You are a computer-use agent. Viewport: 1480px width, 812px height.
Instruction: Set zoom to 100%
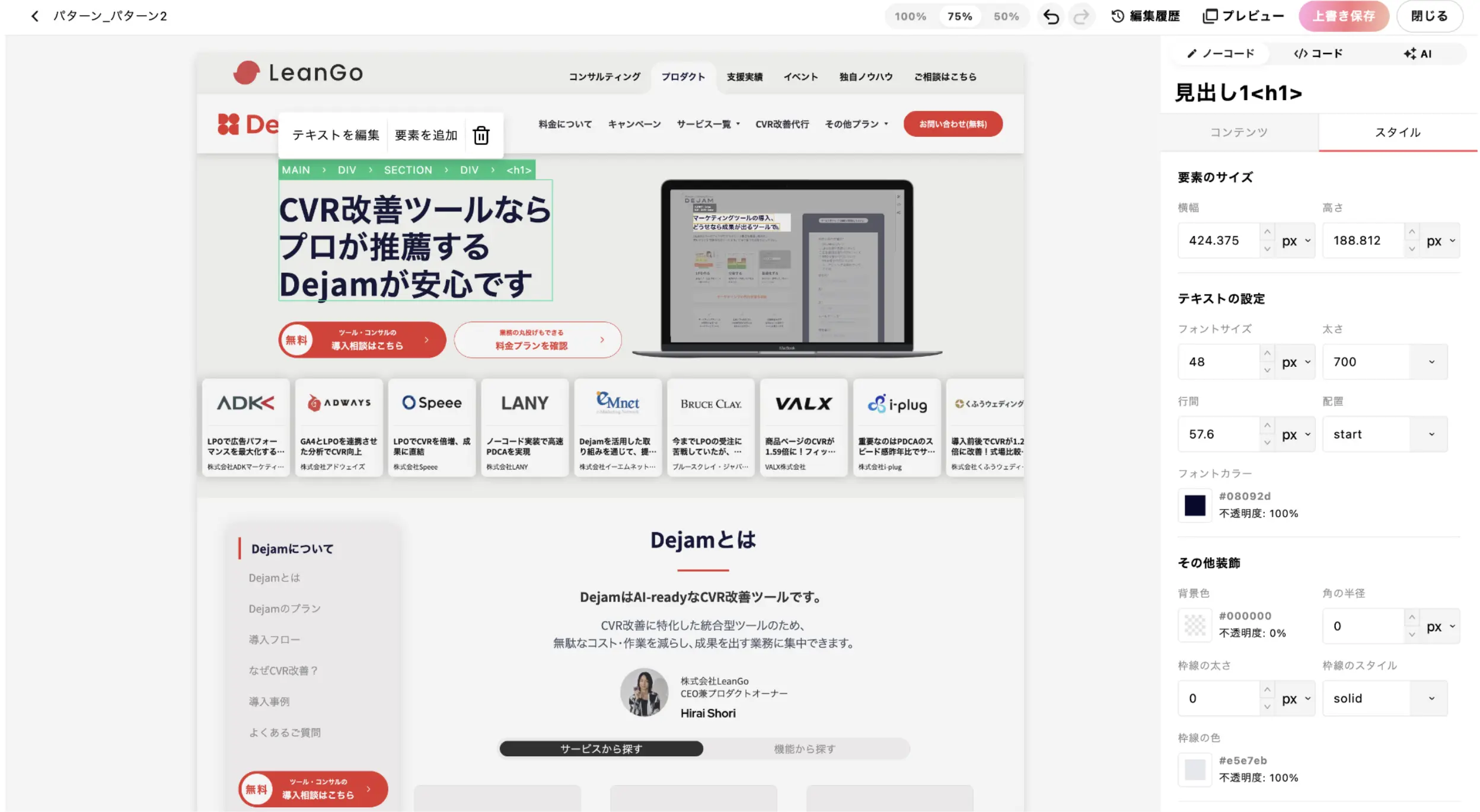point(910,17)
